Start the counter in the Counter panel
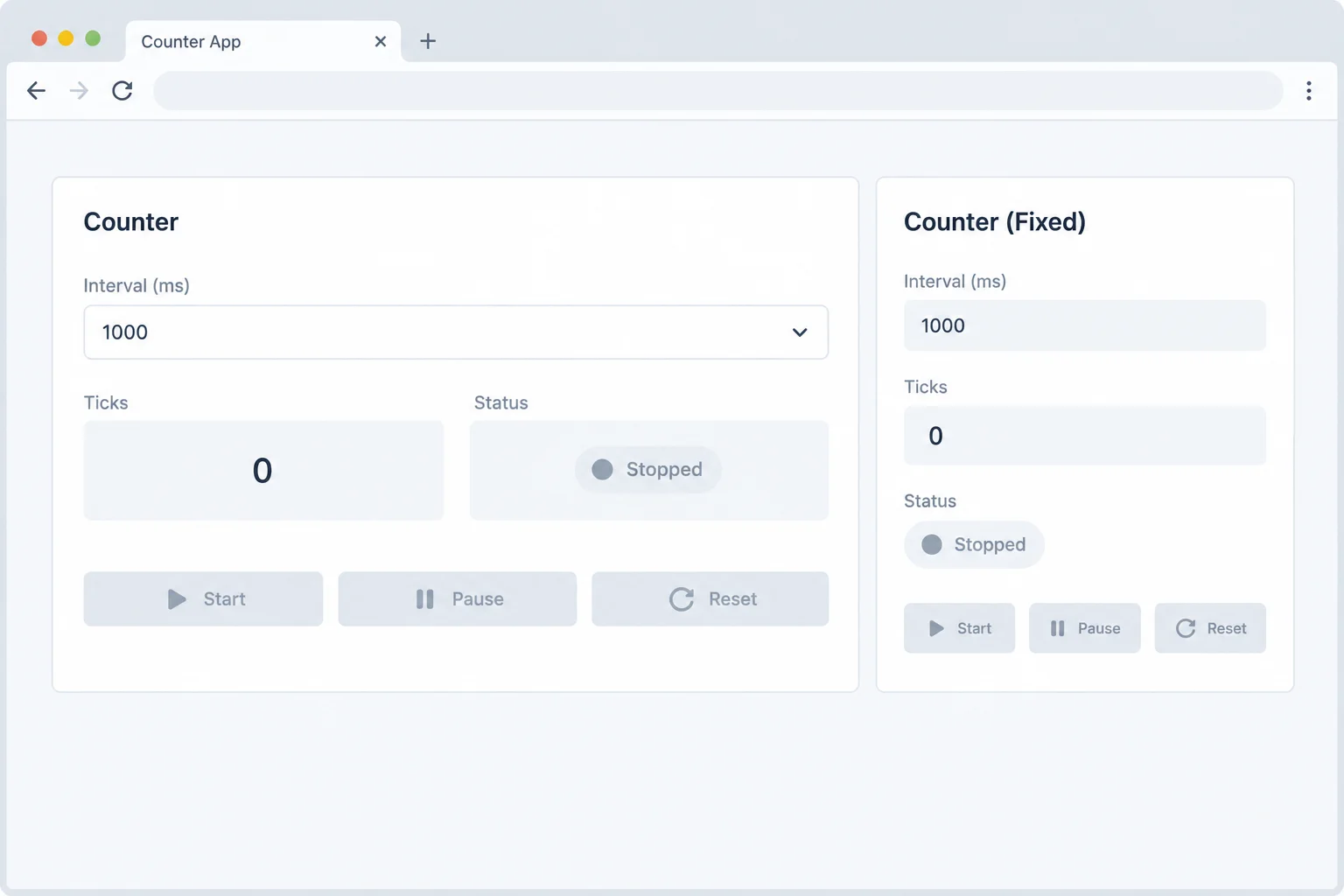1344x896 pixels. pyautogui.click(x=203, y=599)
